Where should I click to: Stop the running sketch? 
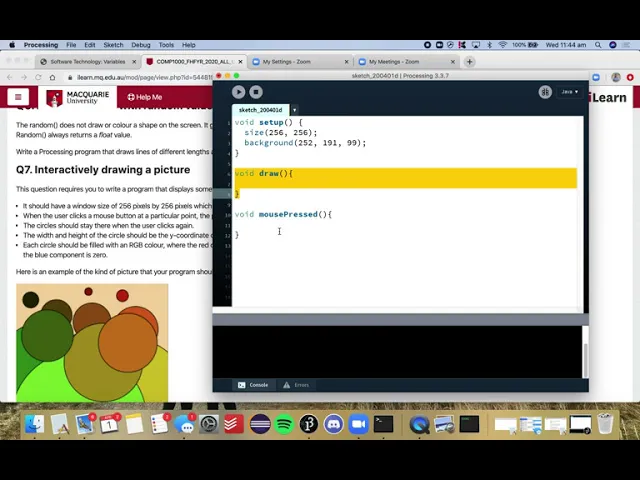point(256,92)
